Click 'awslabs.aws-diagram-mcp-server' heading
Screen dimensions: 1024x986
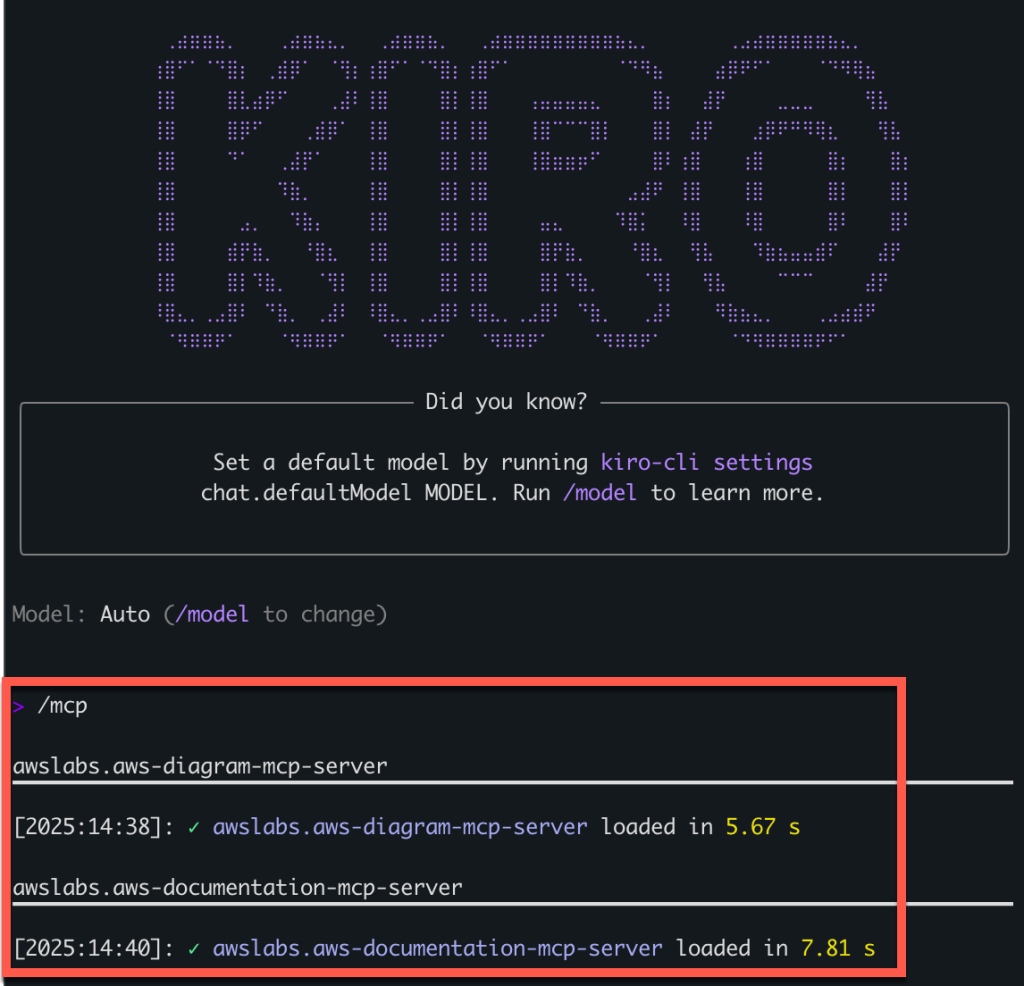[x=200, y=766]
